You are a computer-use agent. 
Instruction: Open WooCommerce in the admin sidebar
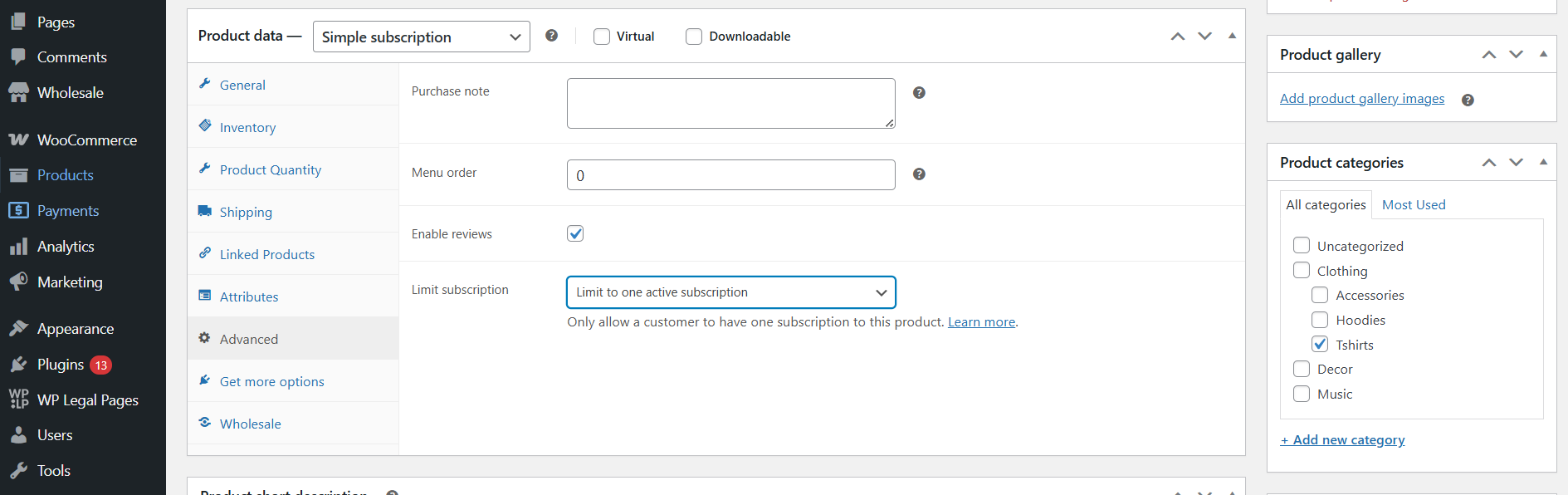point(86,140)
